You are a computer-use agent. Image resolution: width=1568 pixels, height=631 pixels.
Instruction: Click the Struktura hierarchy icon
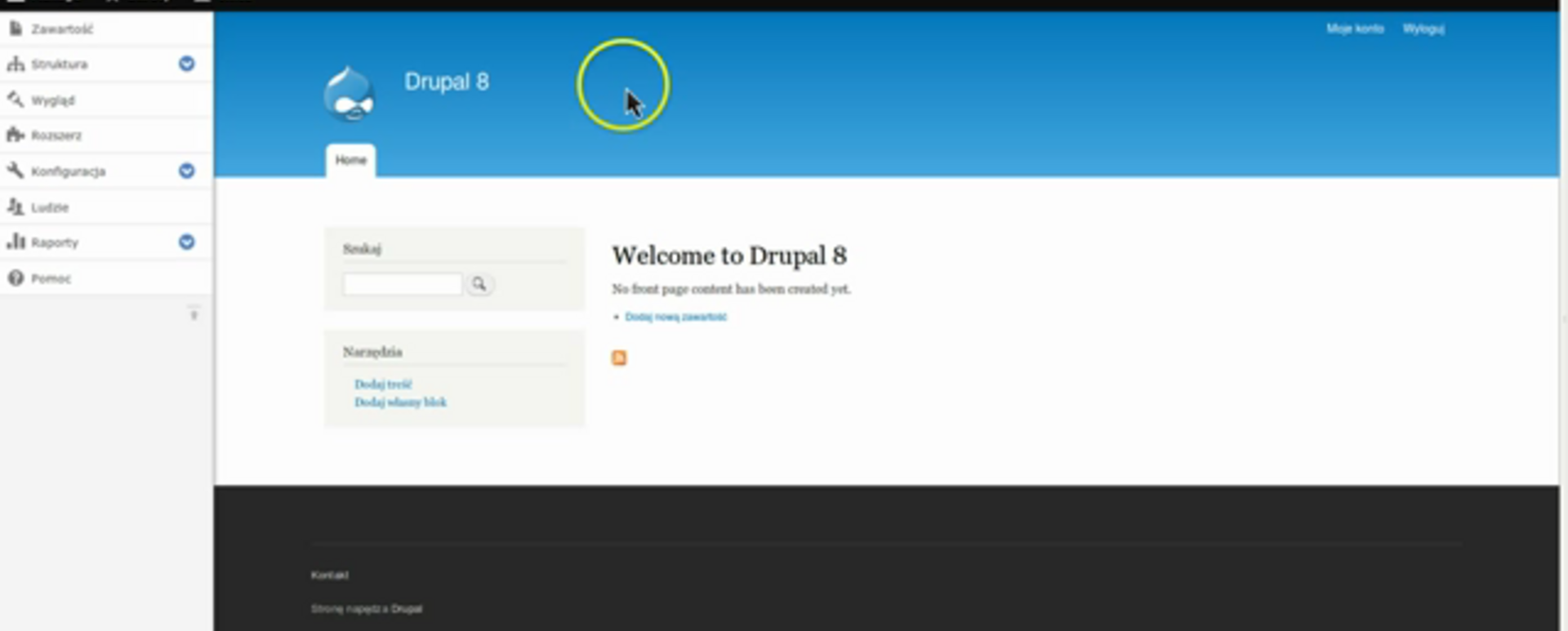click(16, 64)
